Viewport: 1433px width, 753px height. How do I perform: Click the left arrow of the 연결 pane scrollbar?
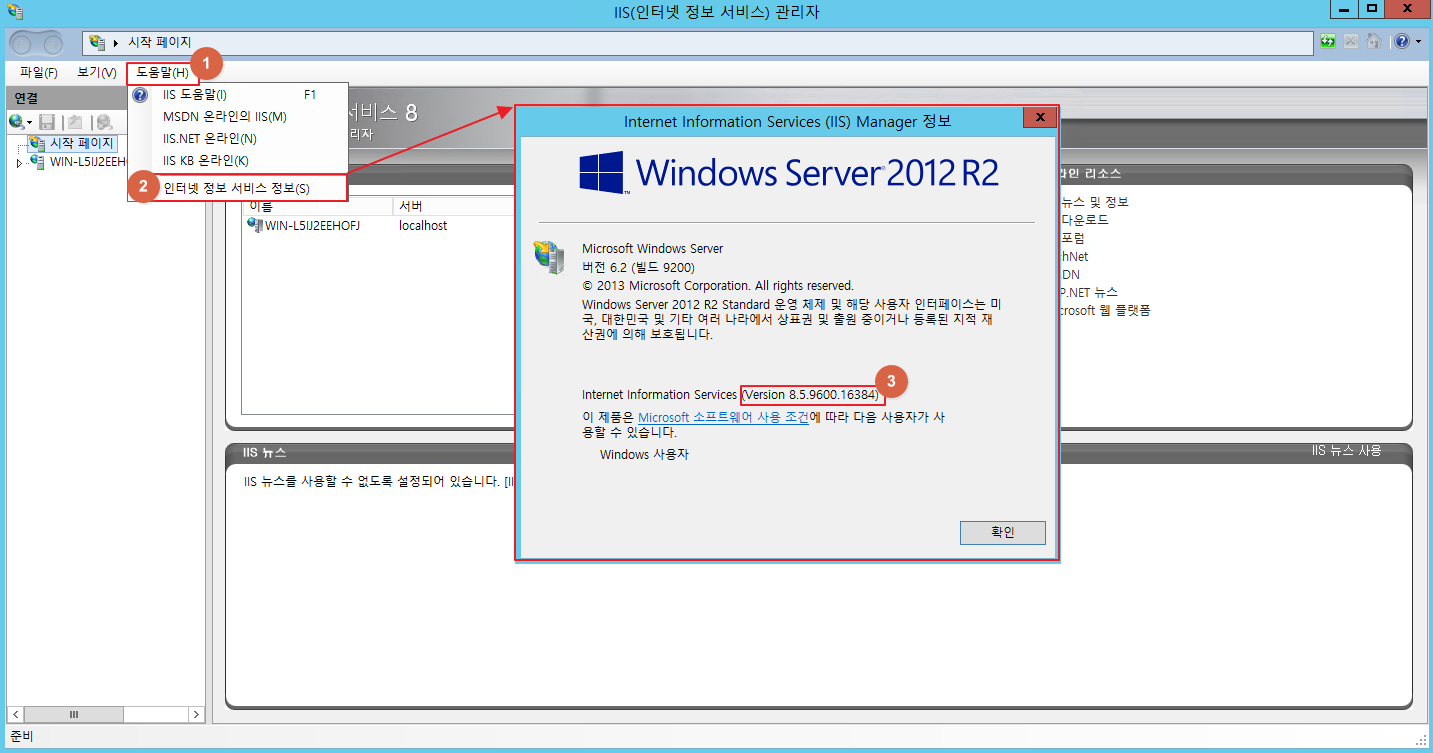(x=14, y=715)
